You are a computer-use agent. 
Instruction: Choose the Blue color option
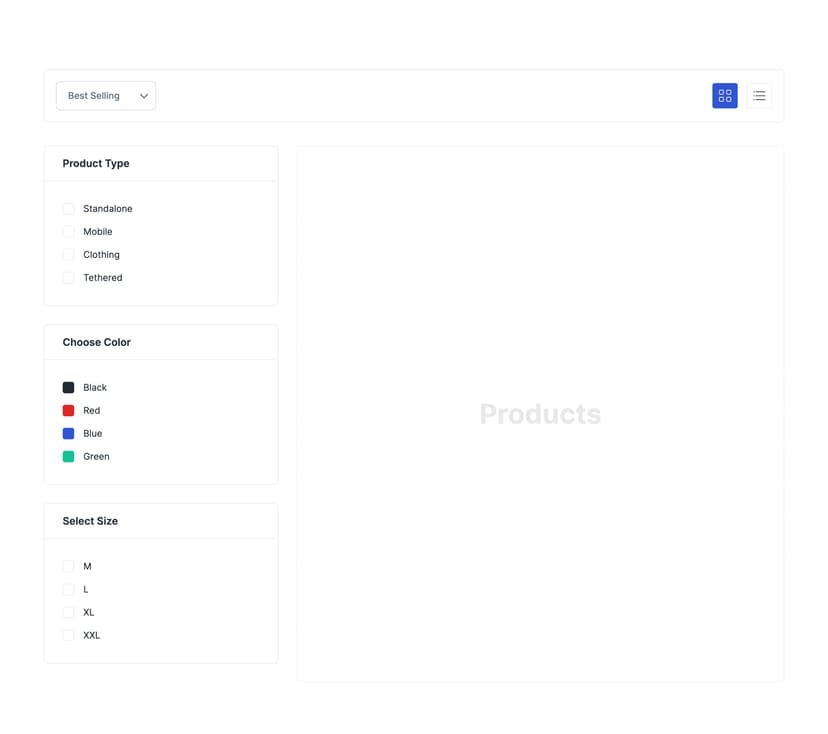(68, 433)
